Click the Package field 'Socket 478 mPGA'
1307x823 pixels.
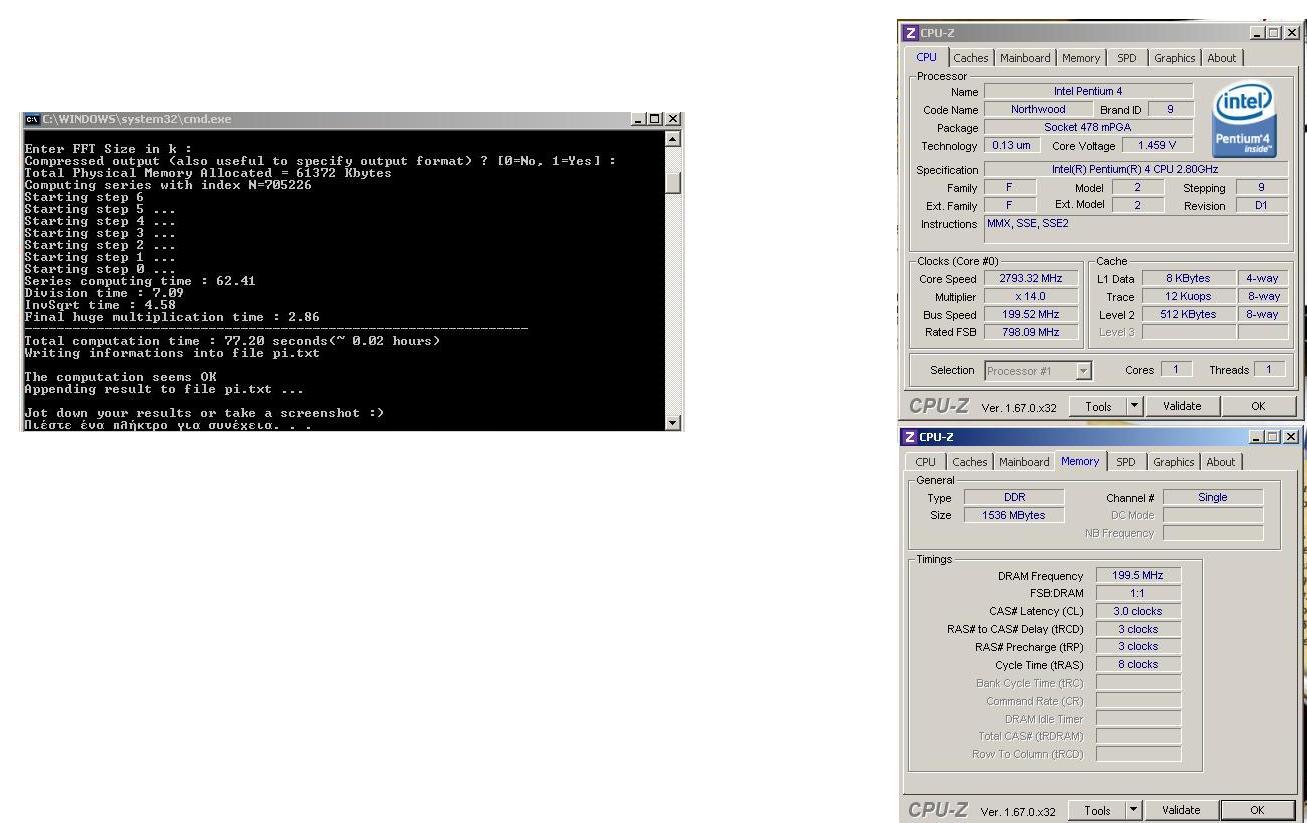coord(1088,128)
